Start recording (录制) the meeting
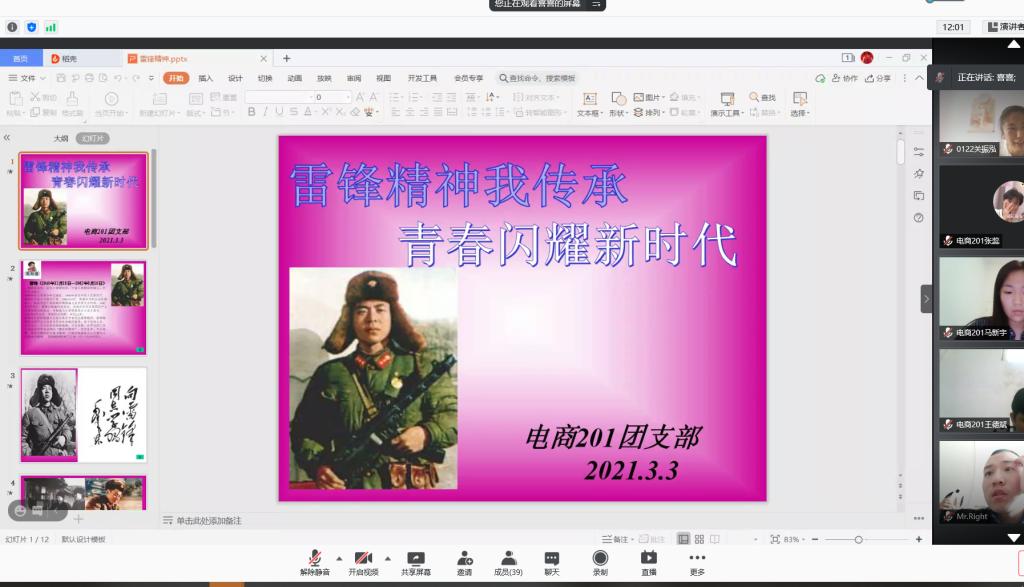 600,563
